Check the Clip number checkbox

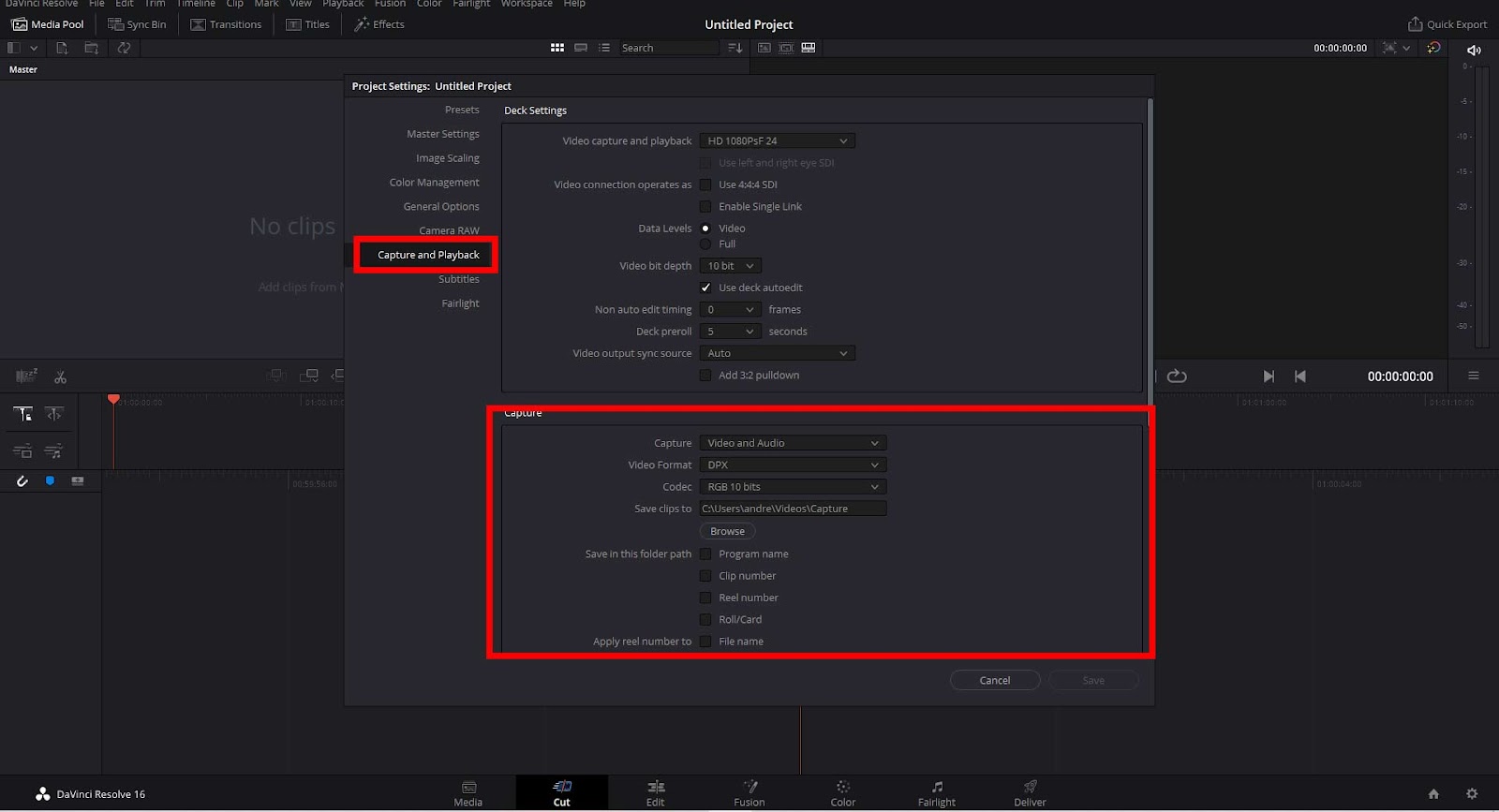click(x=705, y=576)
